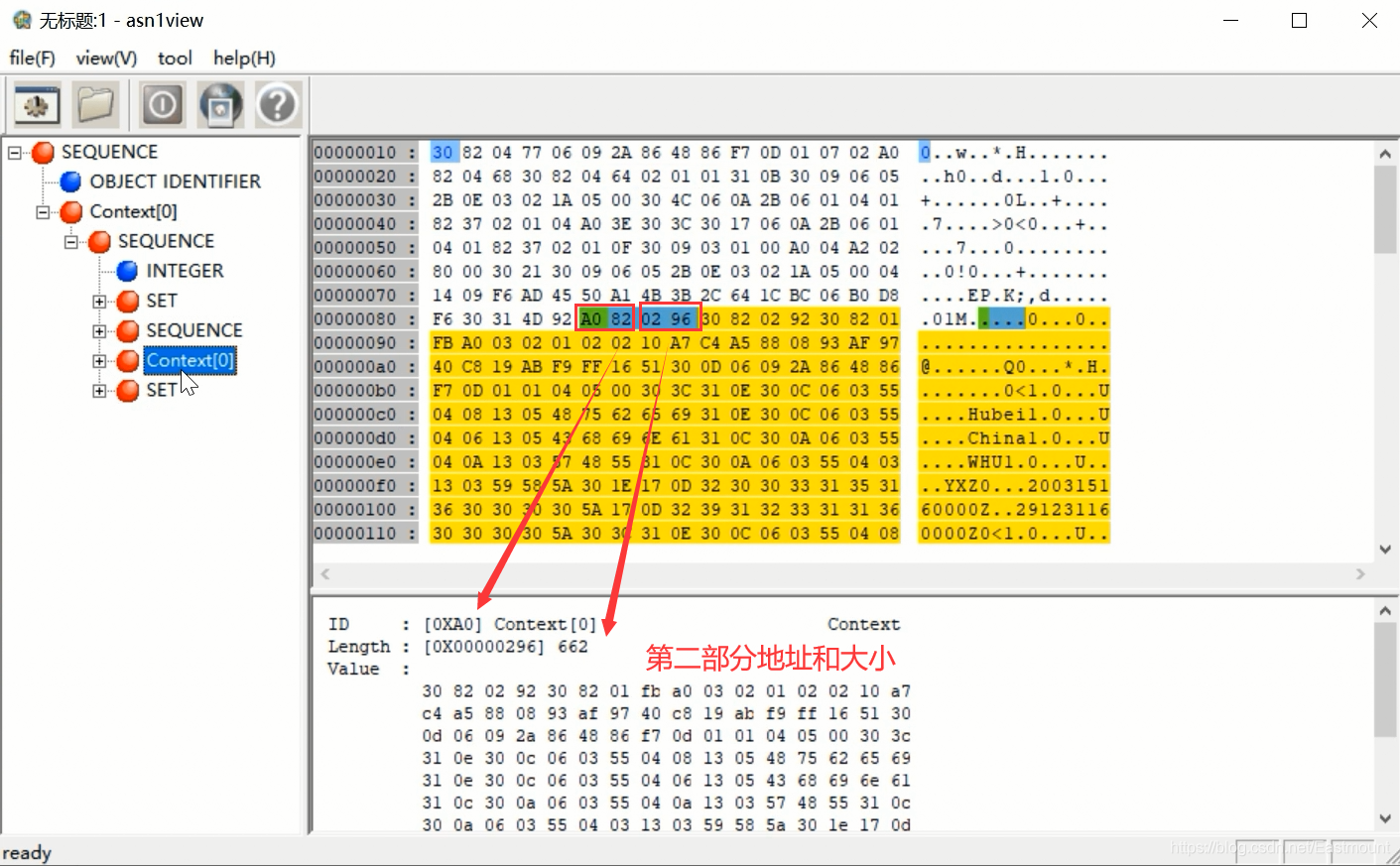Click the hex offset 00000080

click(x=355, y=319)
